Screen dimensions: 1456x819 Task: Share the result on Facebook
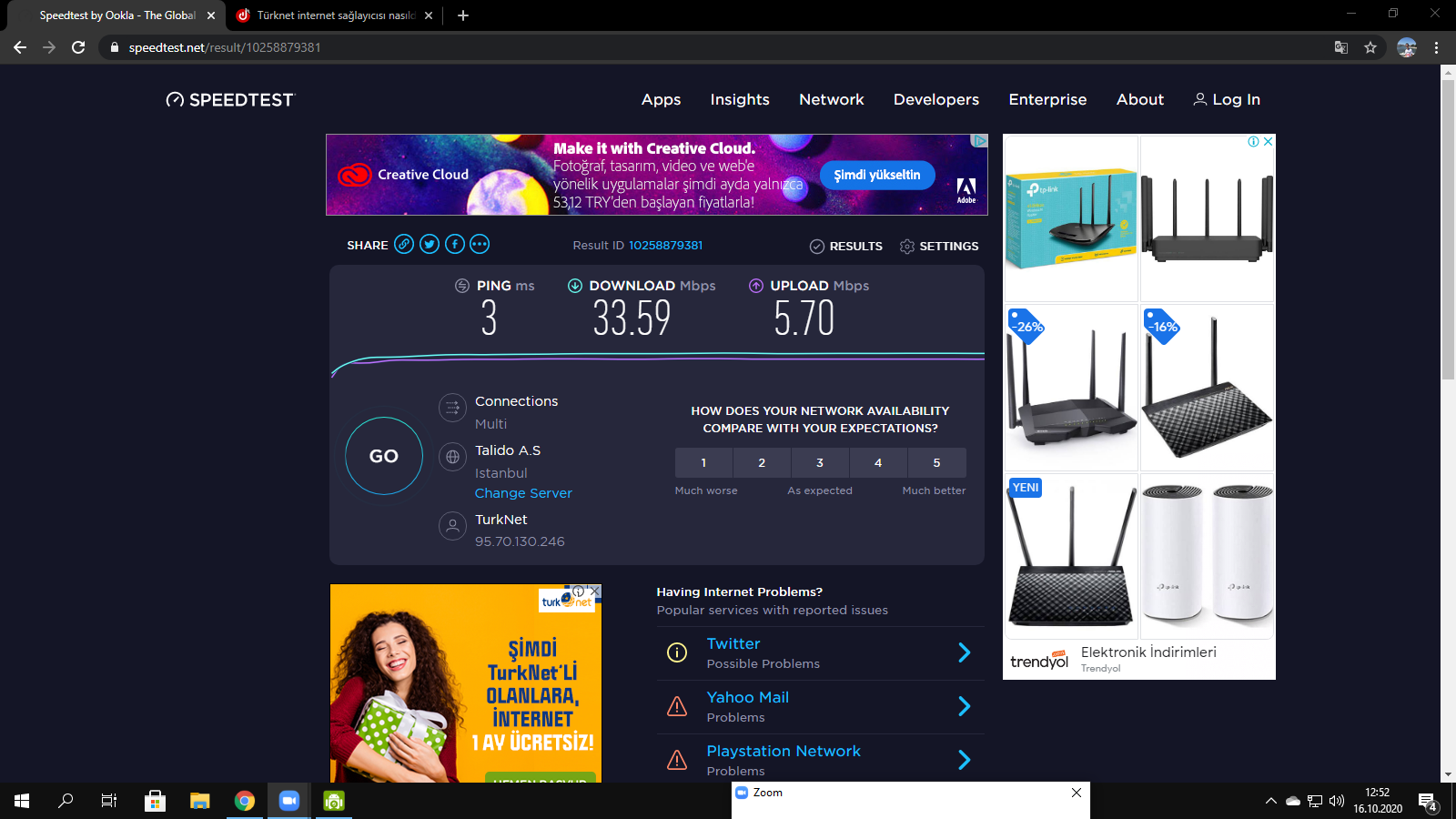pyautogui.click(x=455, y=244)
